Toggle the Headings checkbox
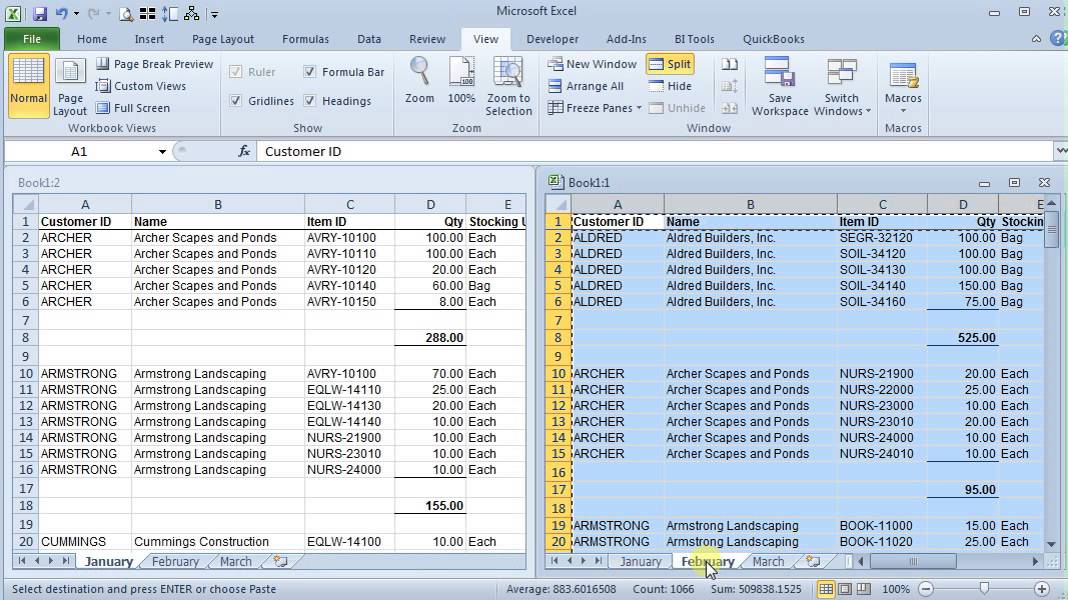1068x600 pixels. 310,101
